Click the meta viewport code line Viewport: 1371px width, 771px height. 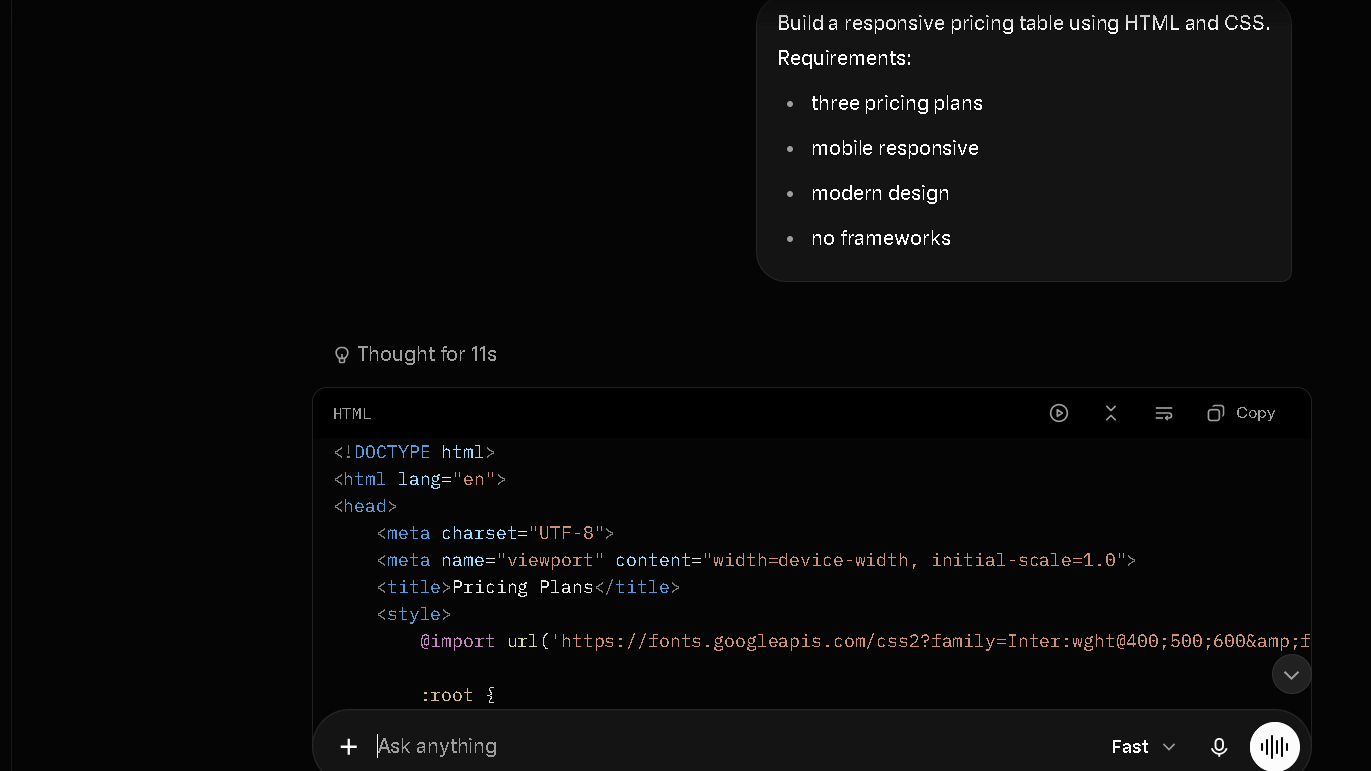click(x=756, y=560)
